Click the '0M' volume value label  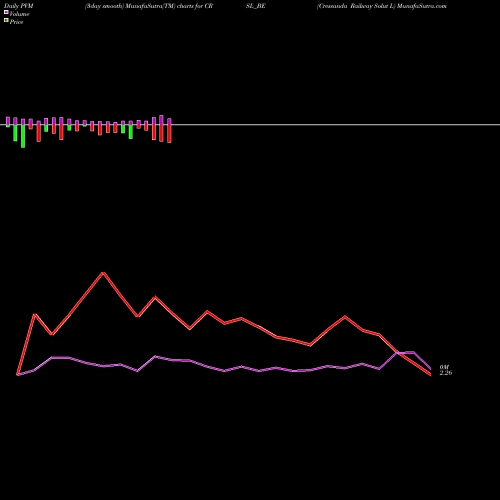[x=444, y=367]
